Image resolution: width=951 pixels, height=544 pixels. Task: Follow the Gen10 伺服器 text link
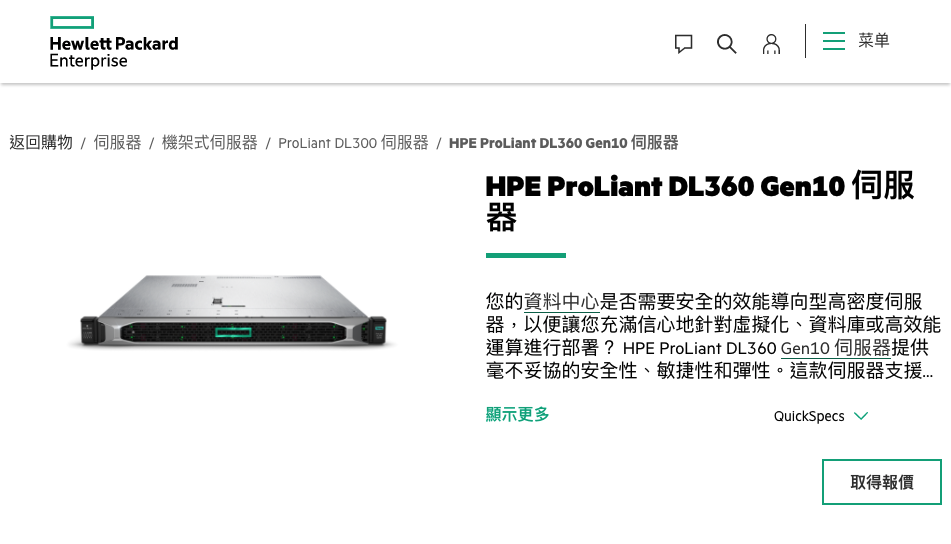click(835, 348)
